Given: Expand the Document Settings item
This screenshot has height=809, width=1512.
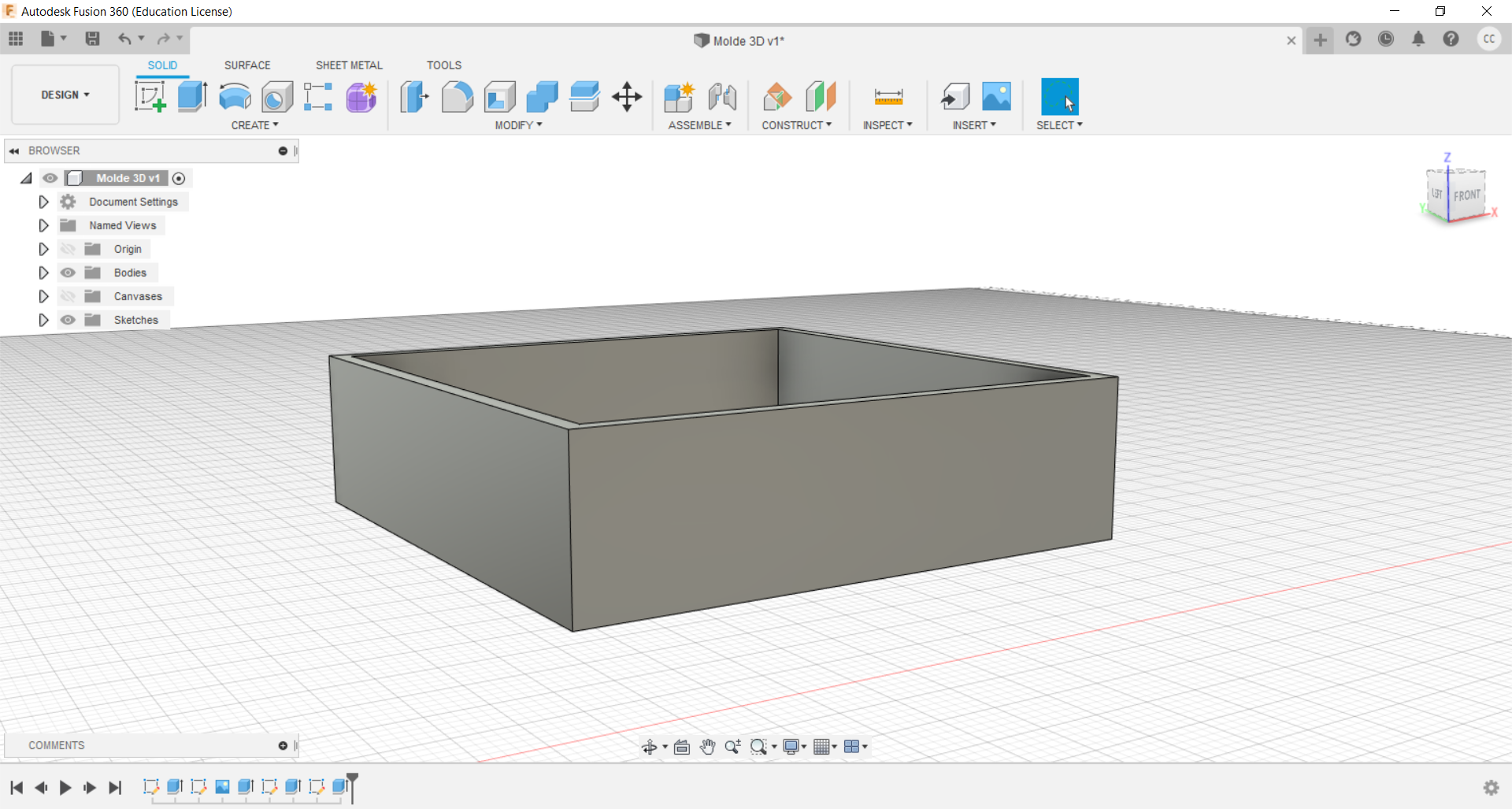Looking at the screenshot, I should click(43, 202).
